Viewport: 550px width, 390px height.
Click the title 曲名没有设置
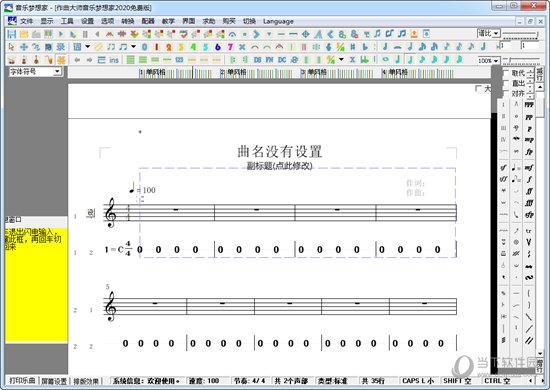click(280, 152)
